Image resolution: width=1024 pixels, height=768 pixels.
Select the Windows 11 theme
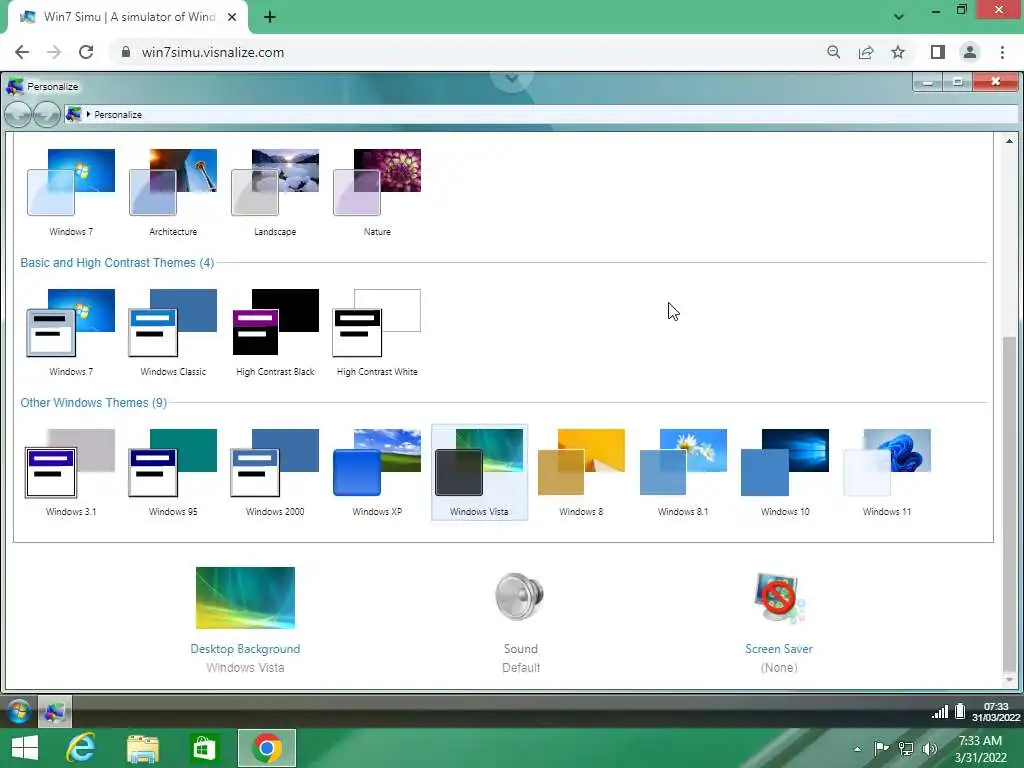coord(887,472)
